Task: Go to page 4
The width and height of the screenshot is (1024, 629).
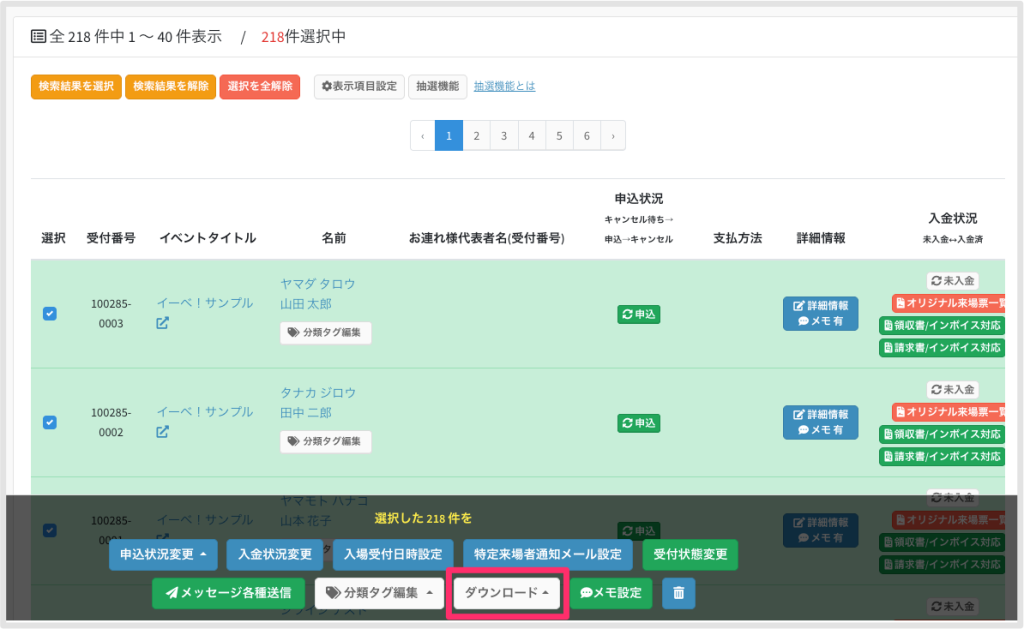Action: (532, 136)
